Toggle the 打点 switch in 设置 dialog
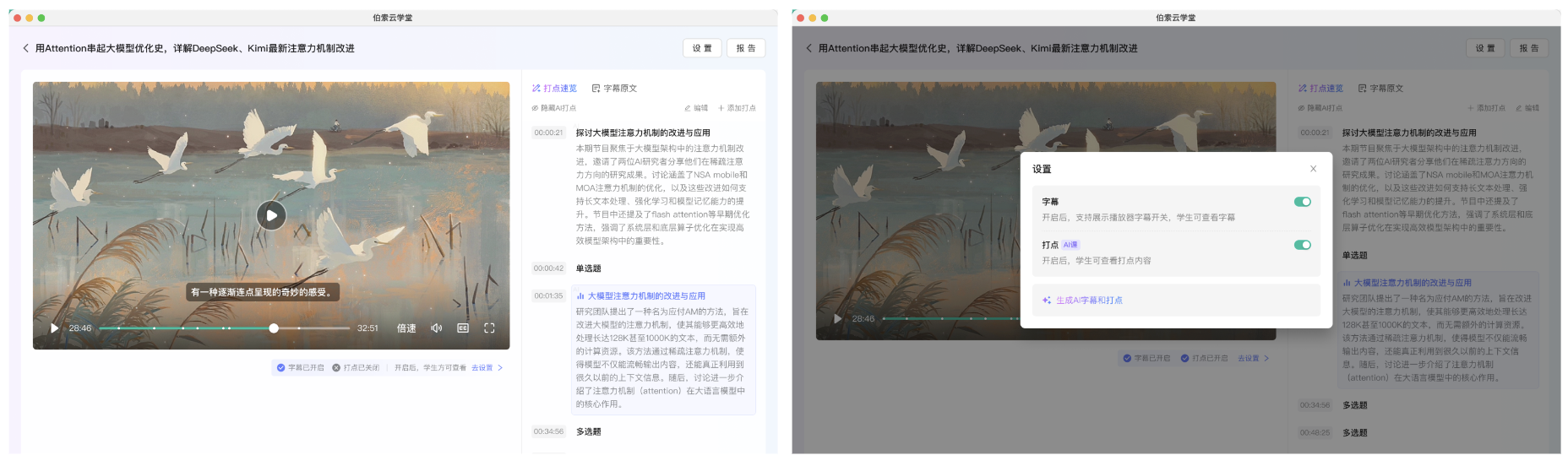The image size is (1568, 466). 1302,245
